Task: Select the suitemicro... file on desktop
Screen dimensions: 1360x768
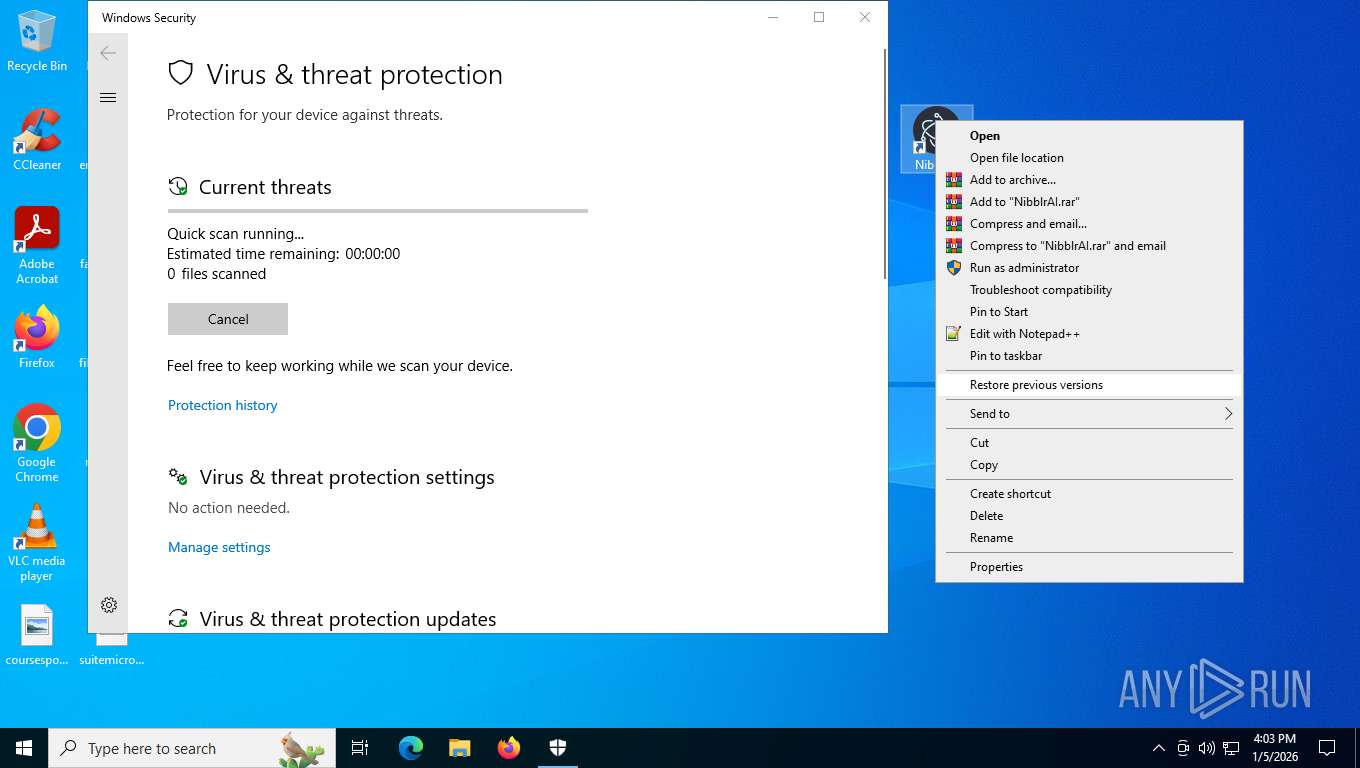Action: pos(112,648)
